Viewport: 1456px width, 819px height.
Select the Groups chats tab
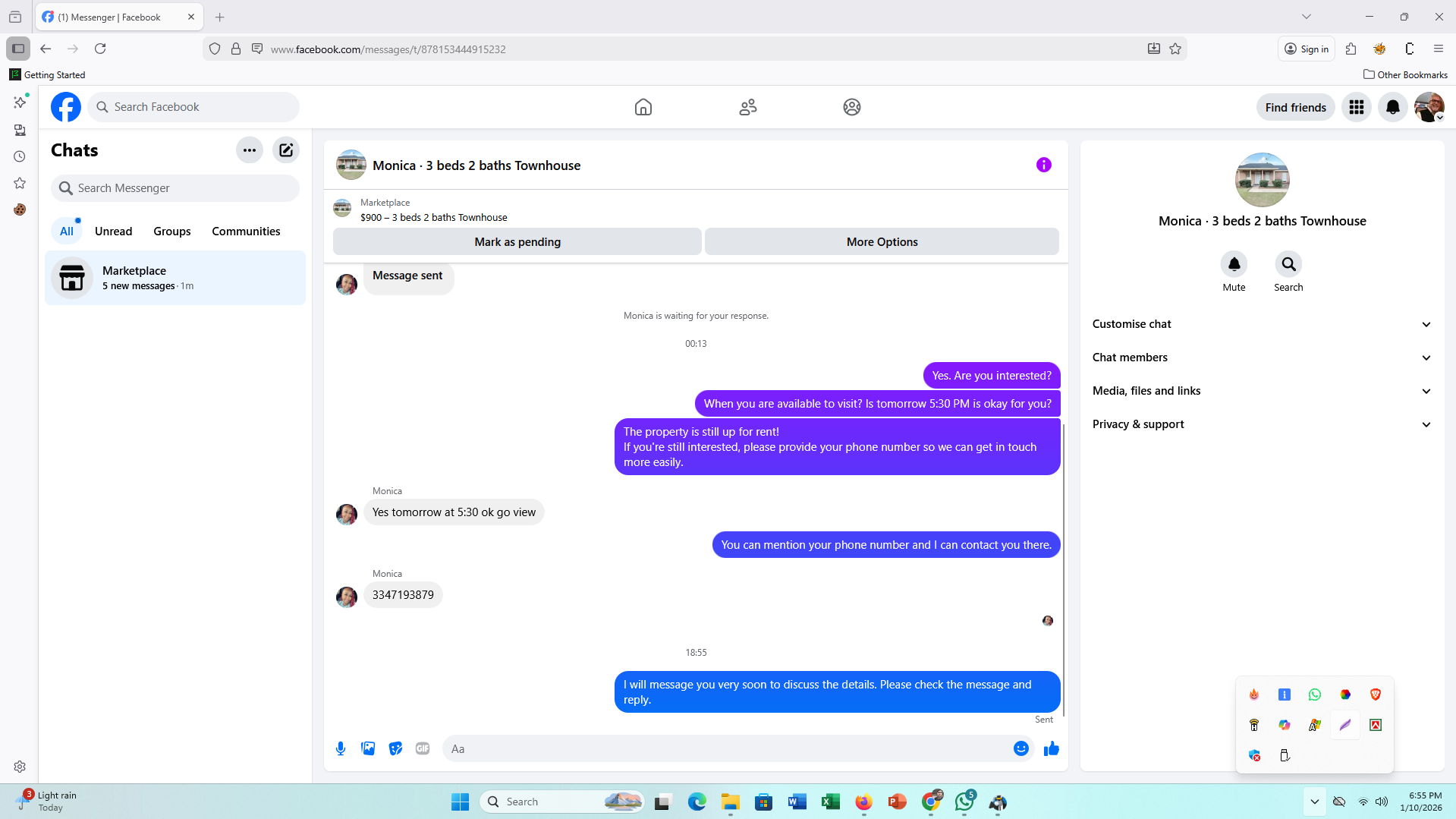click(172, 232)
